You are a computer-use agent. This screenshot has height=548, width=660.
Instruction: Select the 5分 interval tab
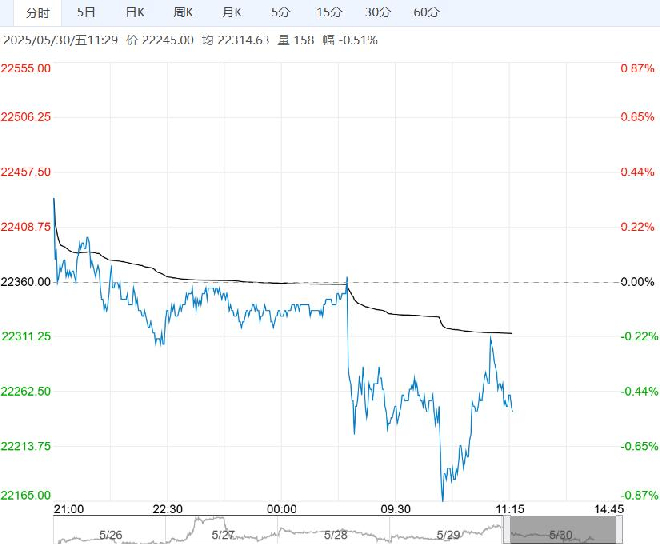point(280,12)
